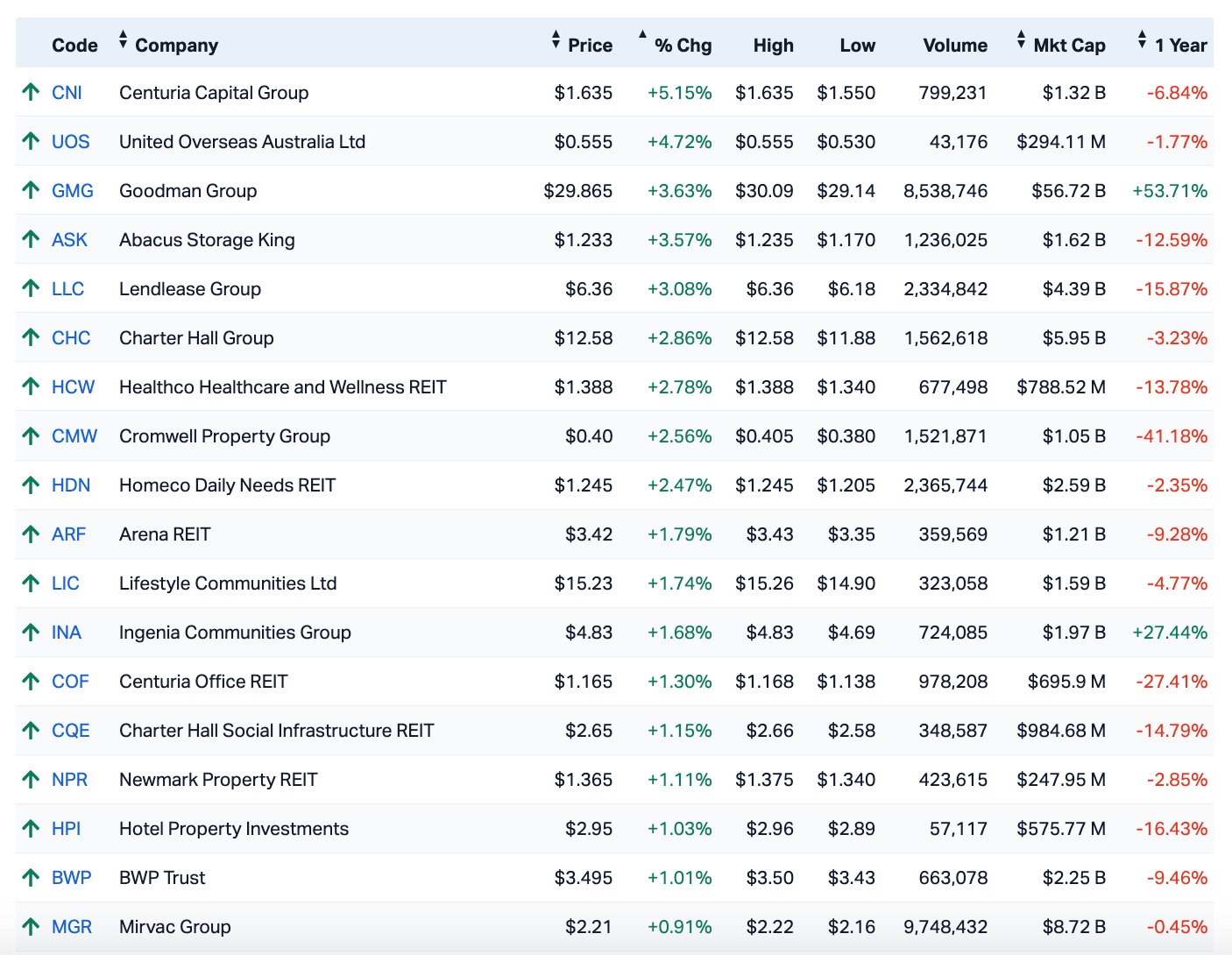Sort table by Mkt Cap column
This screenshot has height=955, width=1232.
1061,45
